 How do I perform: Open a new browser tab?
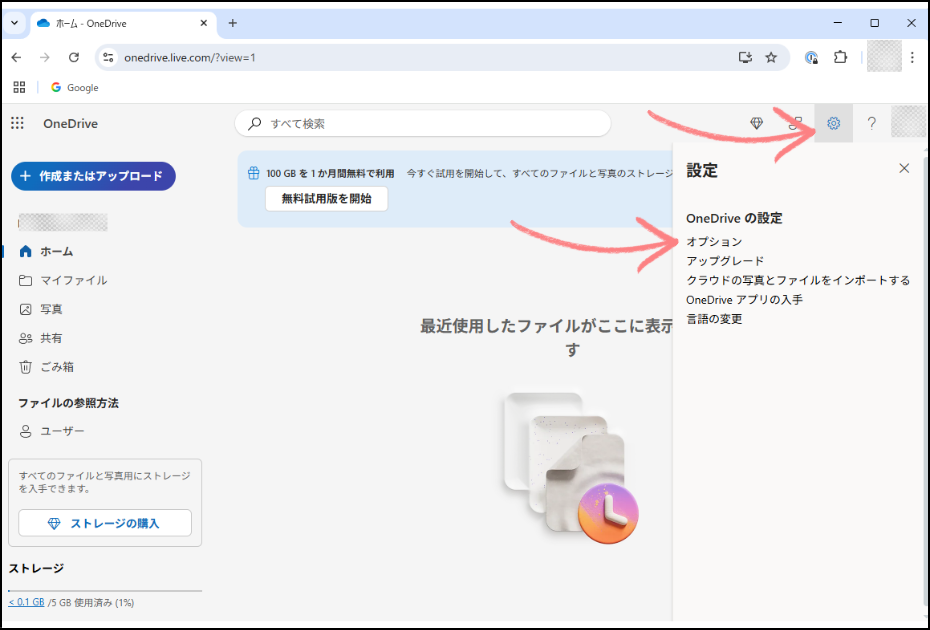(x=232, y=23)
